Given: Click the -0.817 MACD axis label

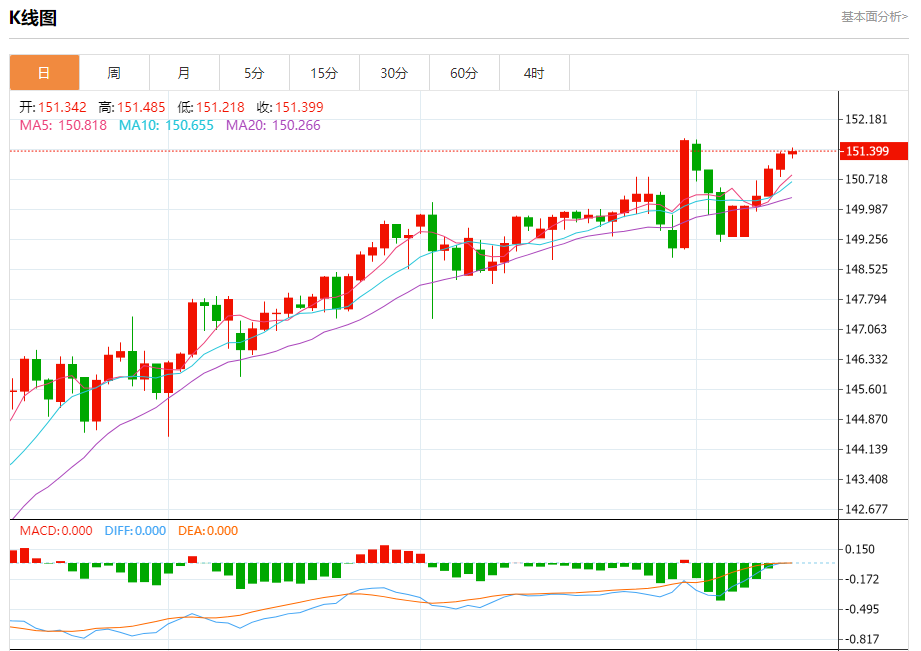Looking at the screenshot, I should (862, 639).
